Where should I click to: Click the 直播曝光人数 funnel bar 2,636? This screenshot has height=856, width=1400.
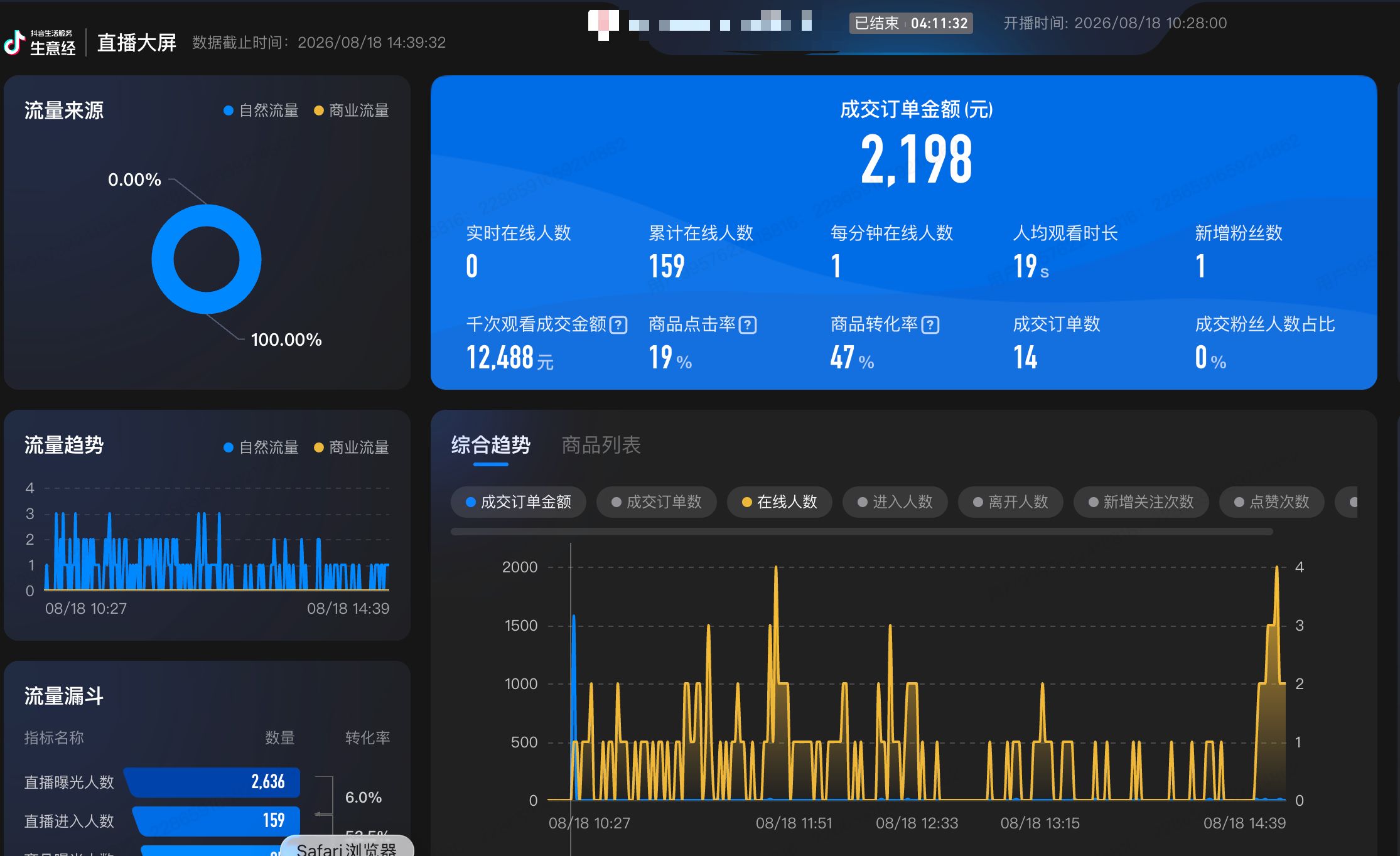[212, 782]
